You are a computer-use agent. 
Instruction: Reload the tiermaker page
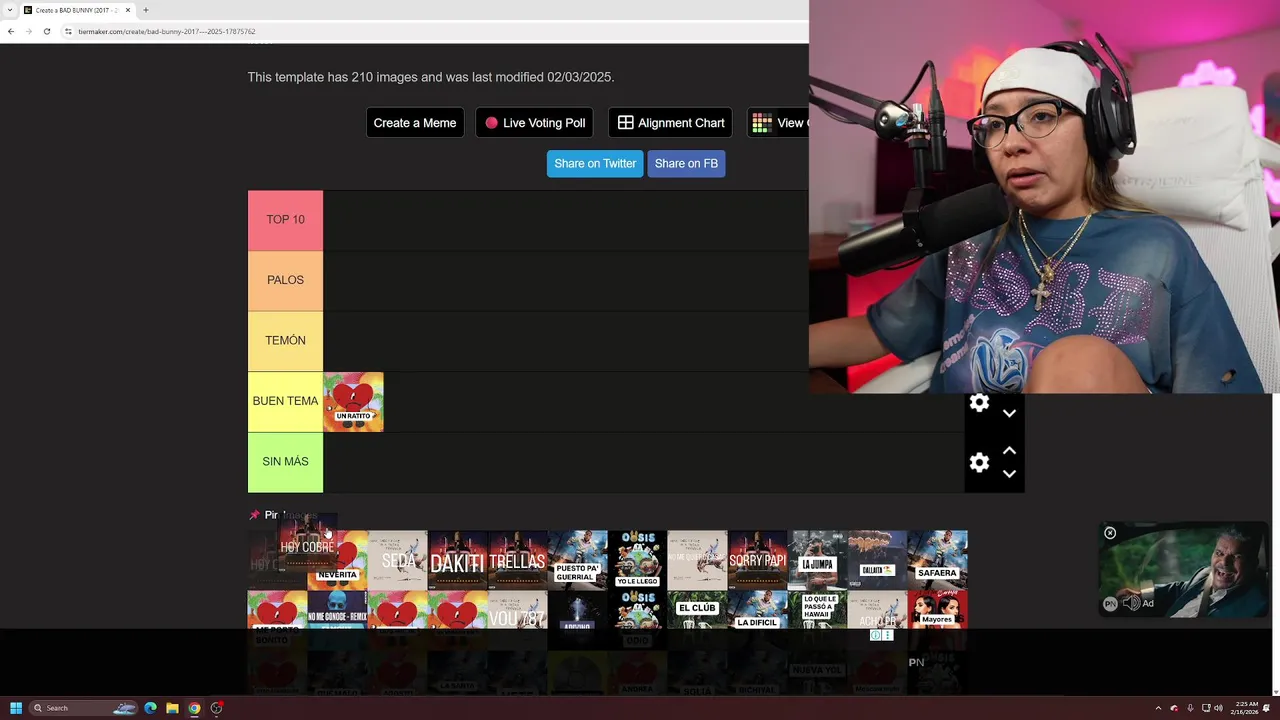tap(47, 31)
